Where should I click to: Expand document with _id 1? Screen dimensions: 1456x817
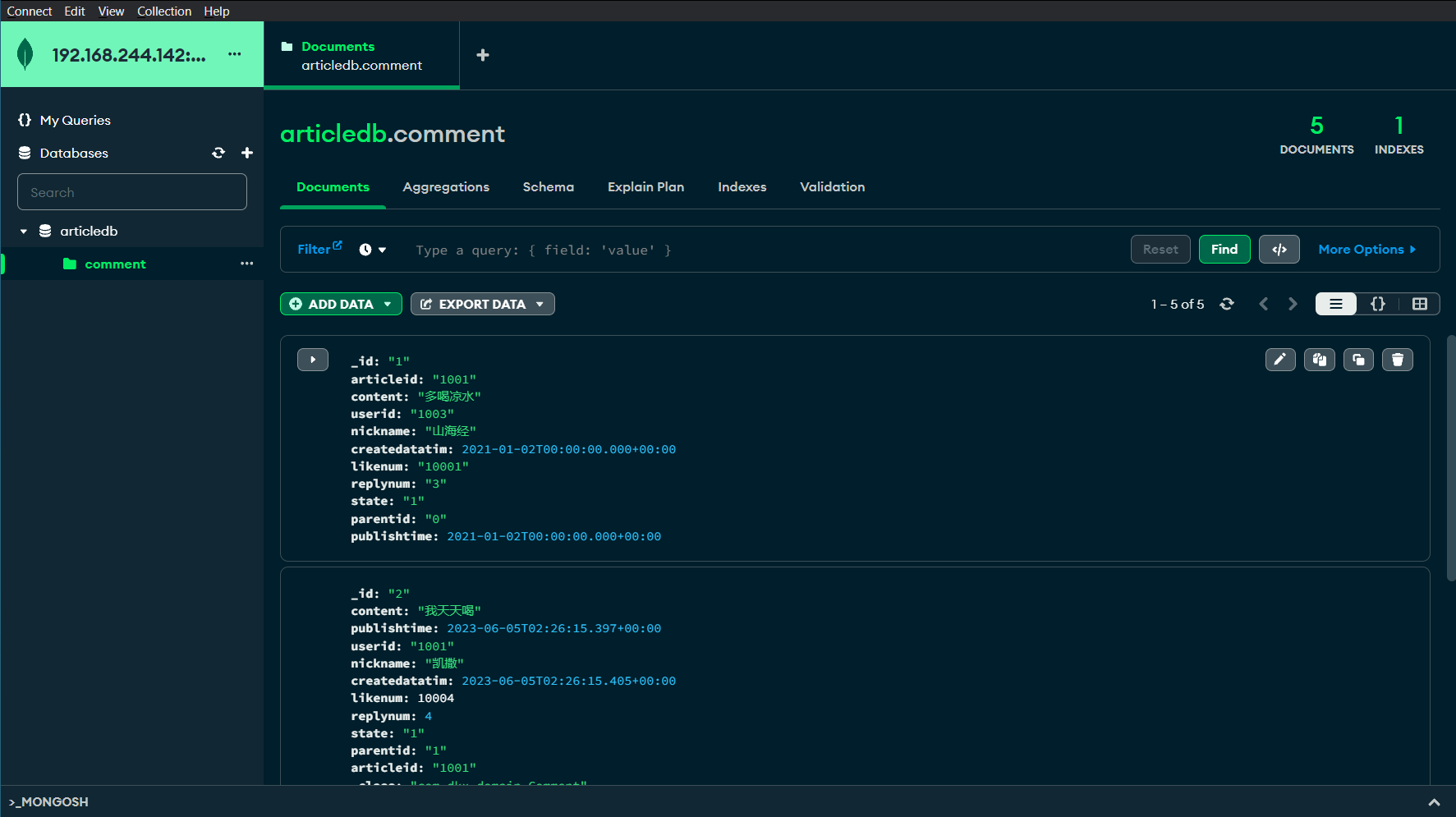click(313, 360)
